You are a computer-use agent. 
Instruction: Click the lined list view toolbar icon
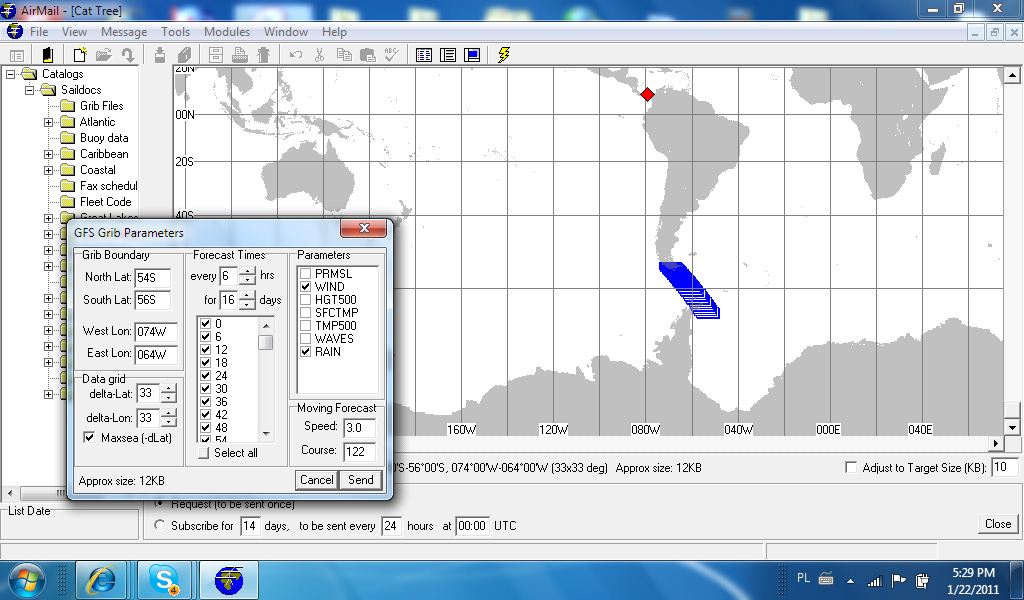click(x=448, y=55)
